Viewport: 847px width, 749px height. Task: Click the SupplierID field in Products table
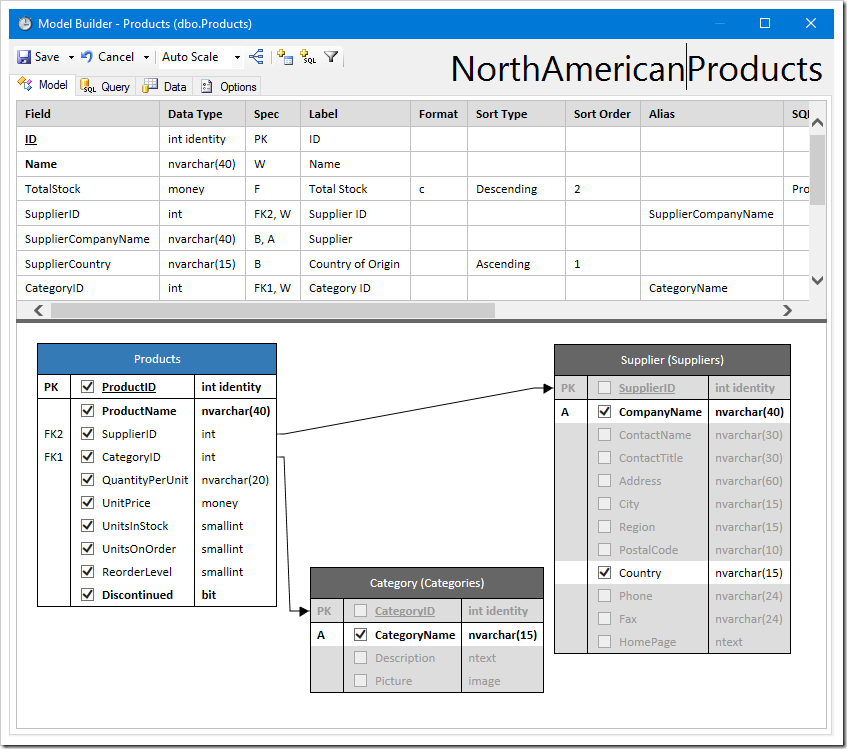coord(129,434)
